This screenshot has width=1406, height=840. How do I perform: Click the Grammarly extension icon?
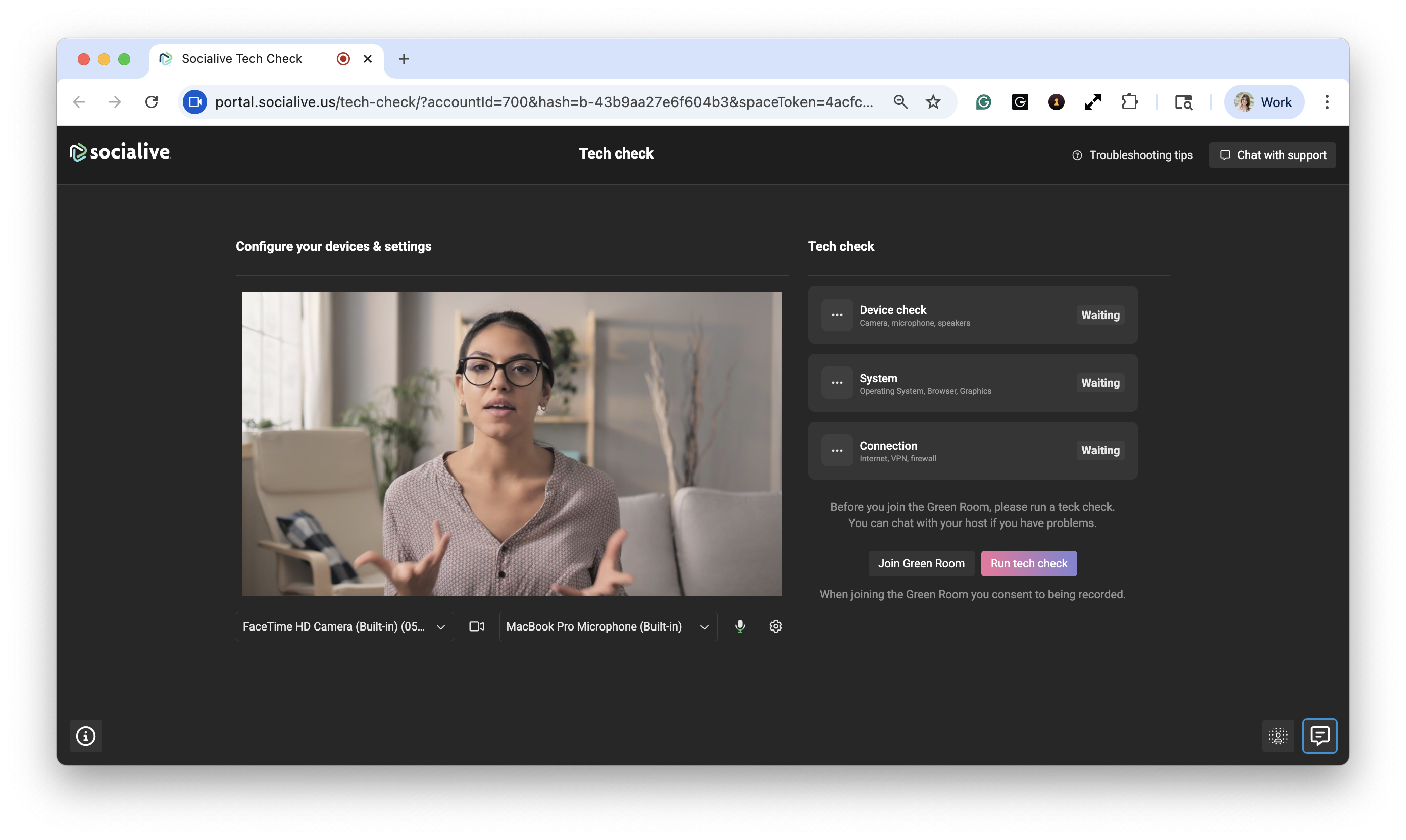[x=984, y=102]
